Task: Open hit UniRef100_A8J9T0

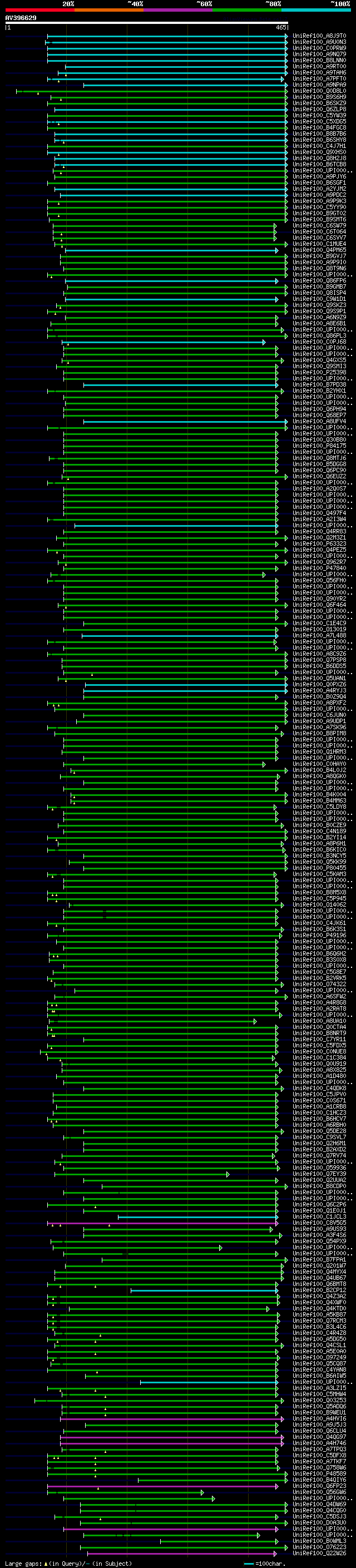Action: click(x=319, y=36)
